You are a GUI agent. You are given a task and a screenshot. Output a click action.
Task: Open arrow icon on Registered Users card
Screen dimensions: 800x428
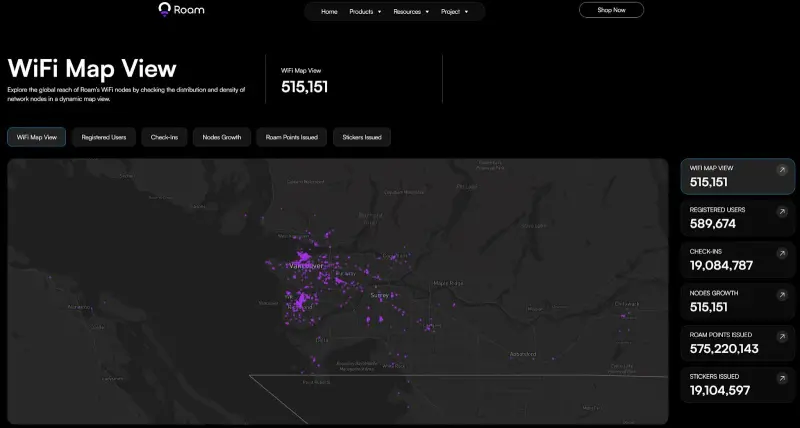781,211
